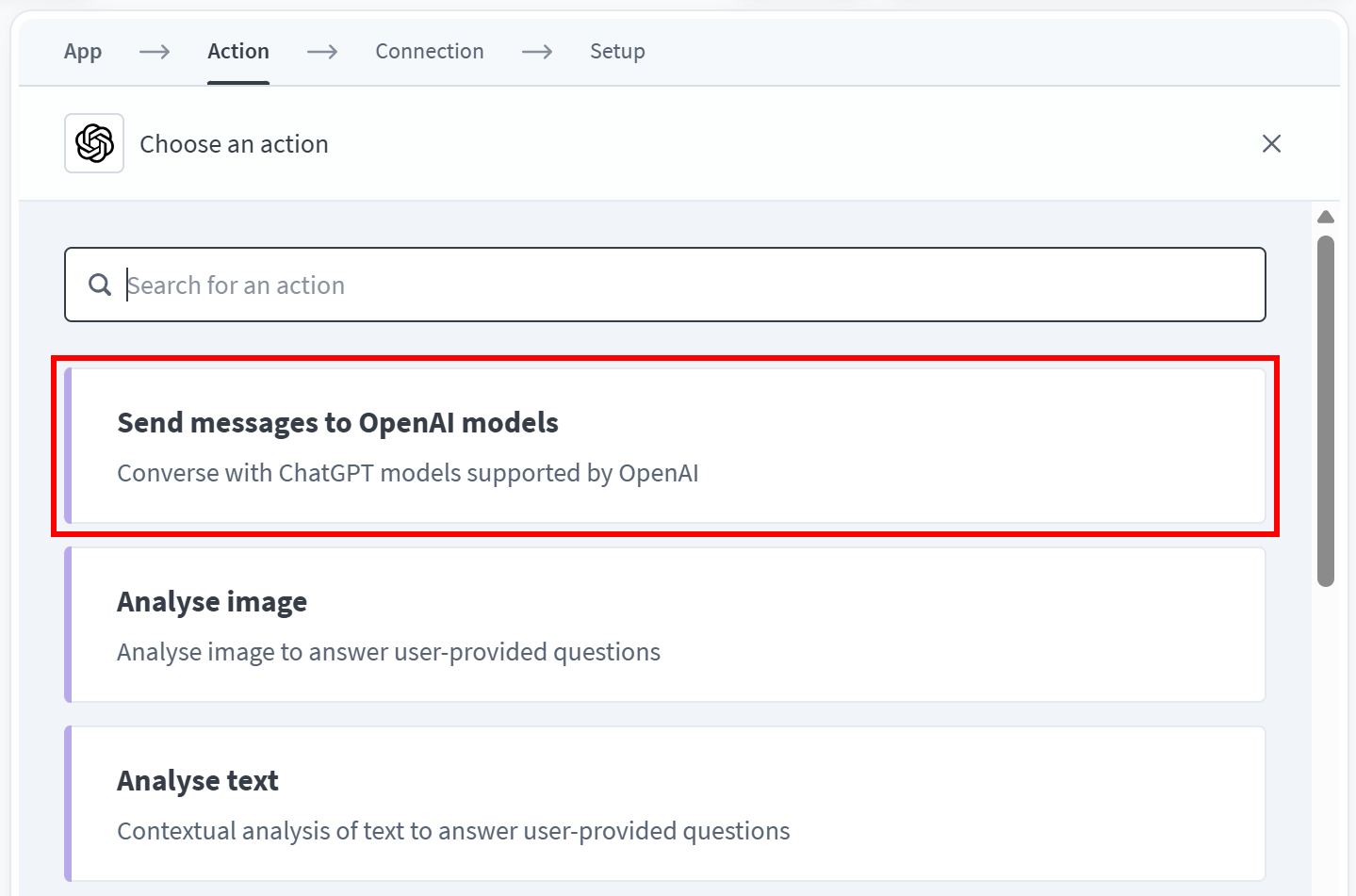Choose Send messages to OpenAI models
1356x896 pixels.
coord(665,446)
